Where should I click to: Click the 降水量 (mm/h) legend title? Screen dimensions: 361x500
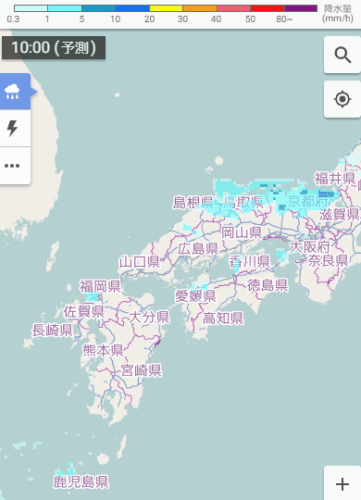[x=338, y=14]
